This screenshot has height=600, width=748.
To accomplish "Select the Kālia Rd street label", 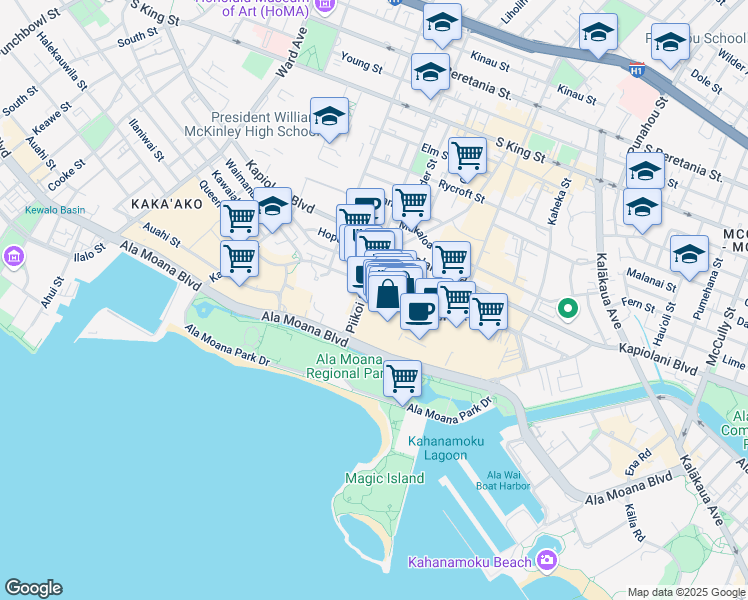I will pos(635,523).
